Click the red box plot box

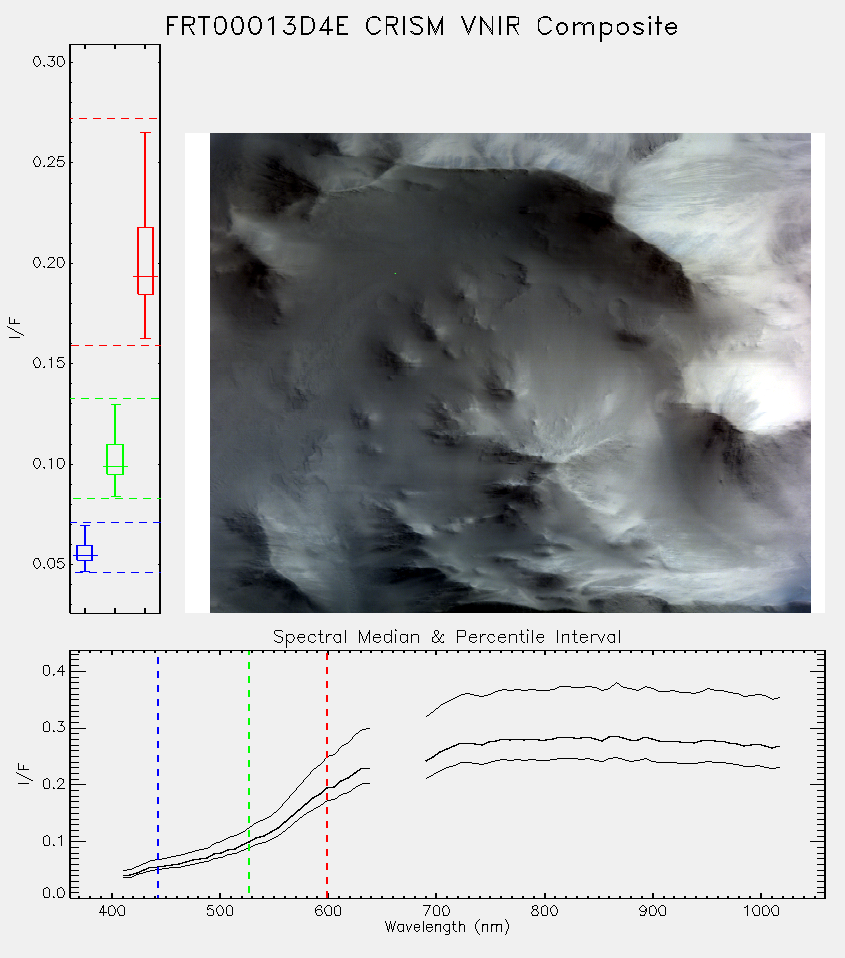tap(145, 261)
